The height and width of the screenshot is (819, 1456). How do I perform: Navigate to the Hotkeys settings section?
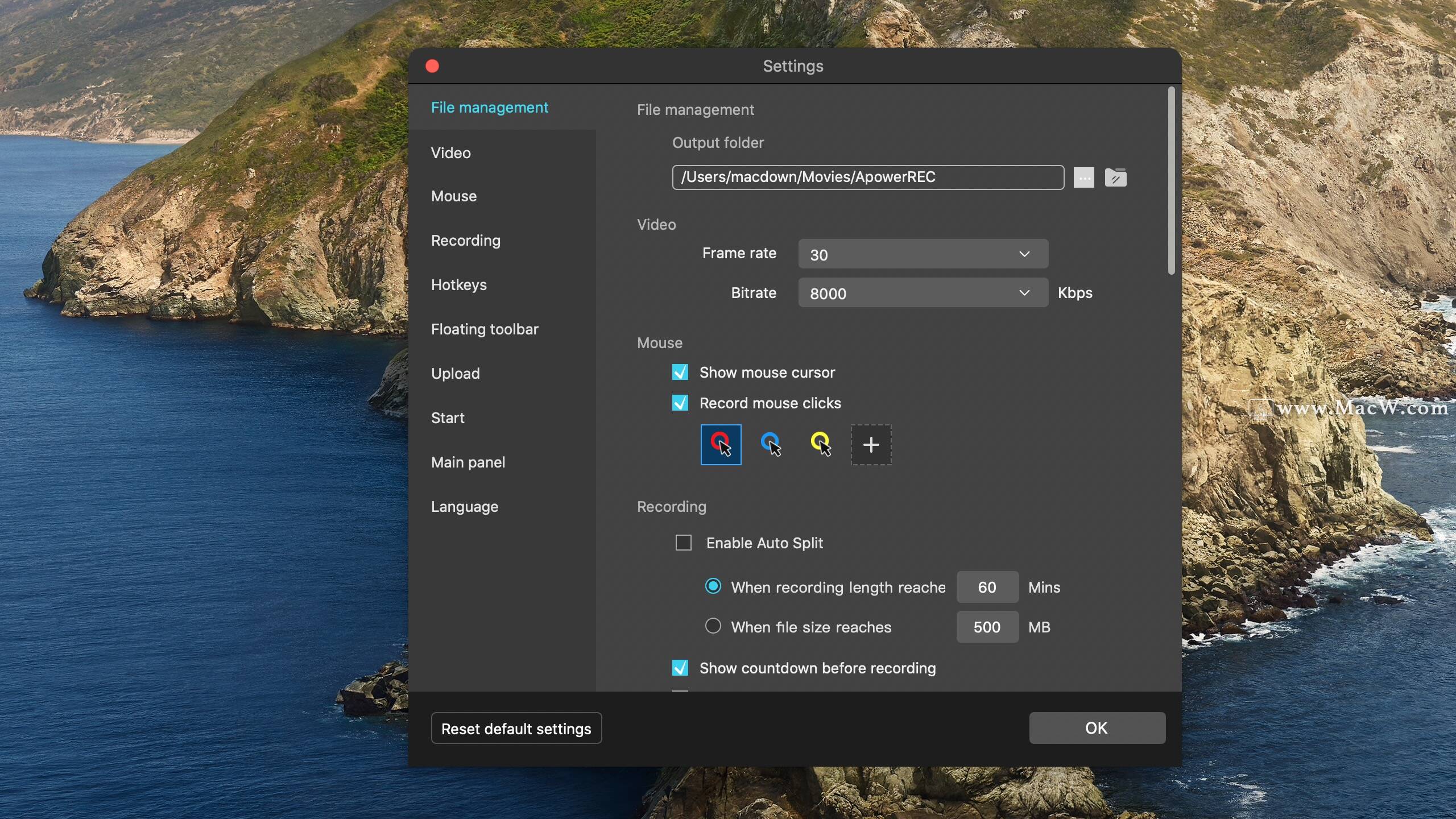click(x=459, y=285)
